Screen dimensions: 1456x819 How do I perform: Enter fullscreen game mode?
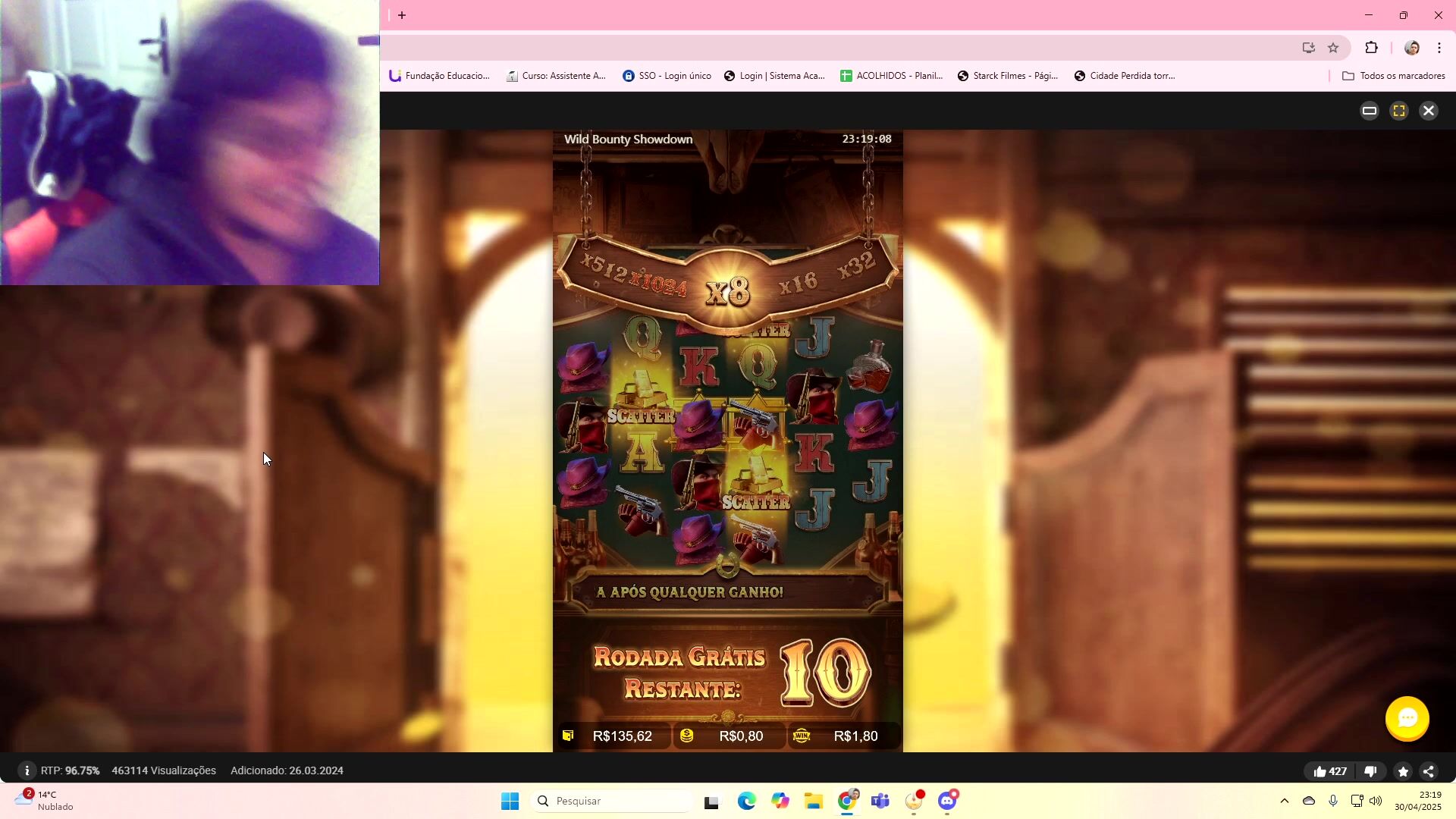[1399, 111]
